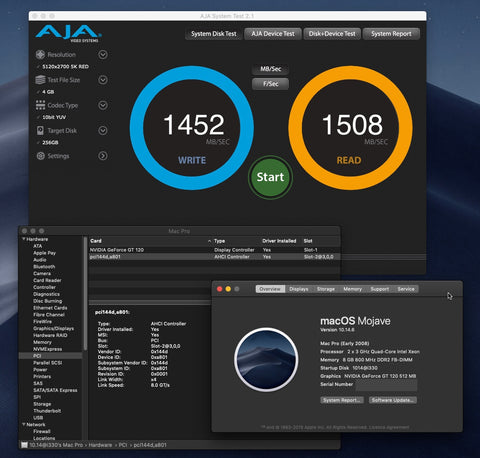Image resolution: width=480 pixels, height=458 pixels.
Task: Select USB in the hardware list
Action: [38, 418]
